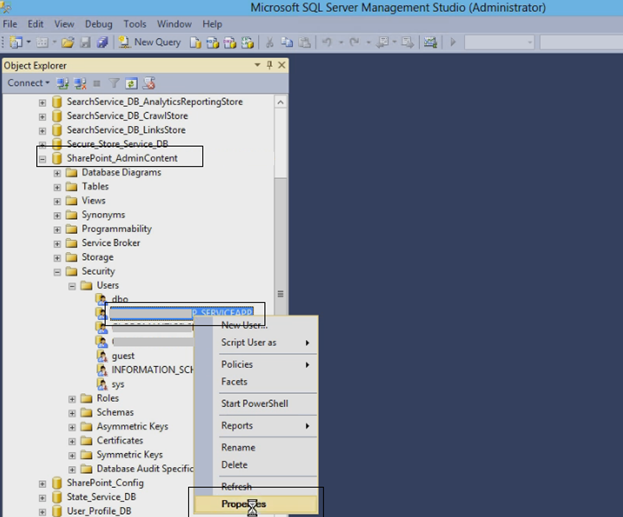
Task: Select the dbo user
Action: pyautogui.click(x=120, y=299)
